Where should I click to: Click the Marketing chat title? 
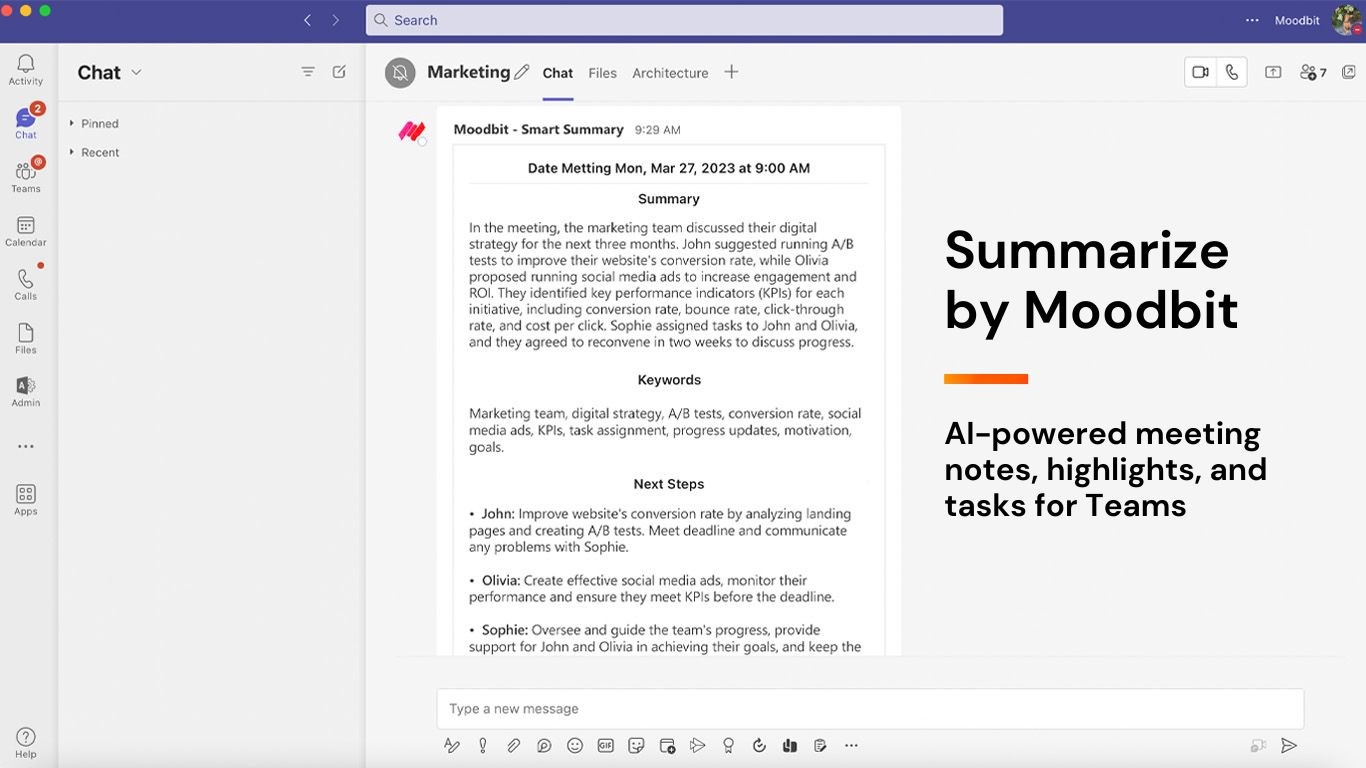coord(468,72)
